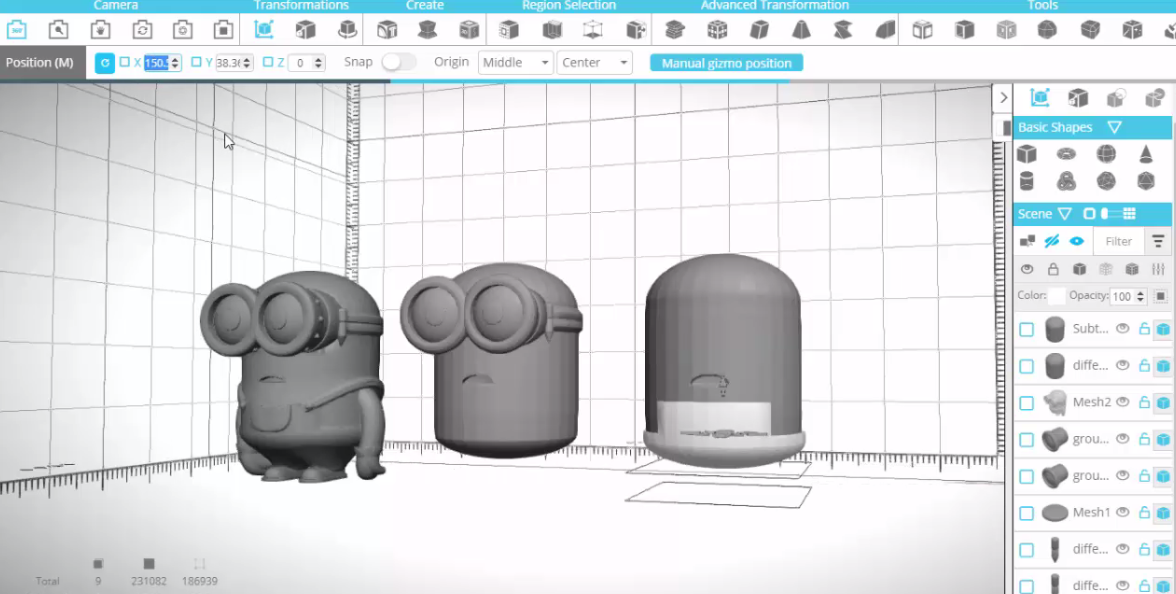
Task: Select the 360 view camera icon
Action: click(x=16, y=30)
